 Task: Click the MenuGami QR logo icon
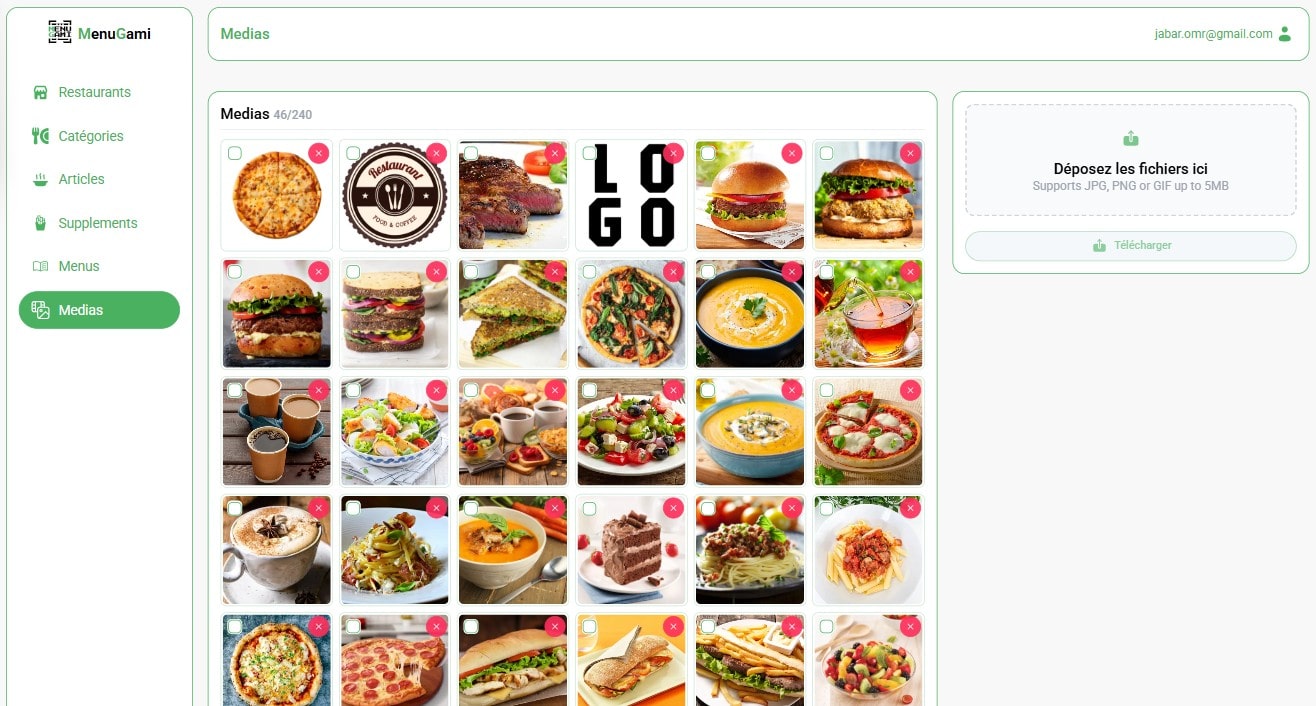60,32
